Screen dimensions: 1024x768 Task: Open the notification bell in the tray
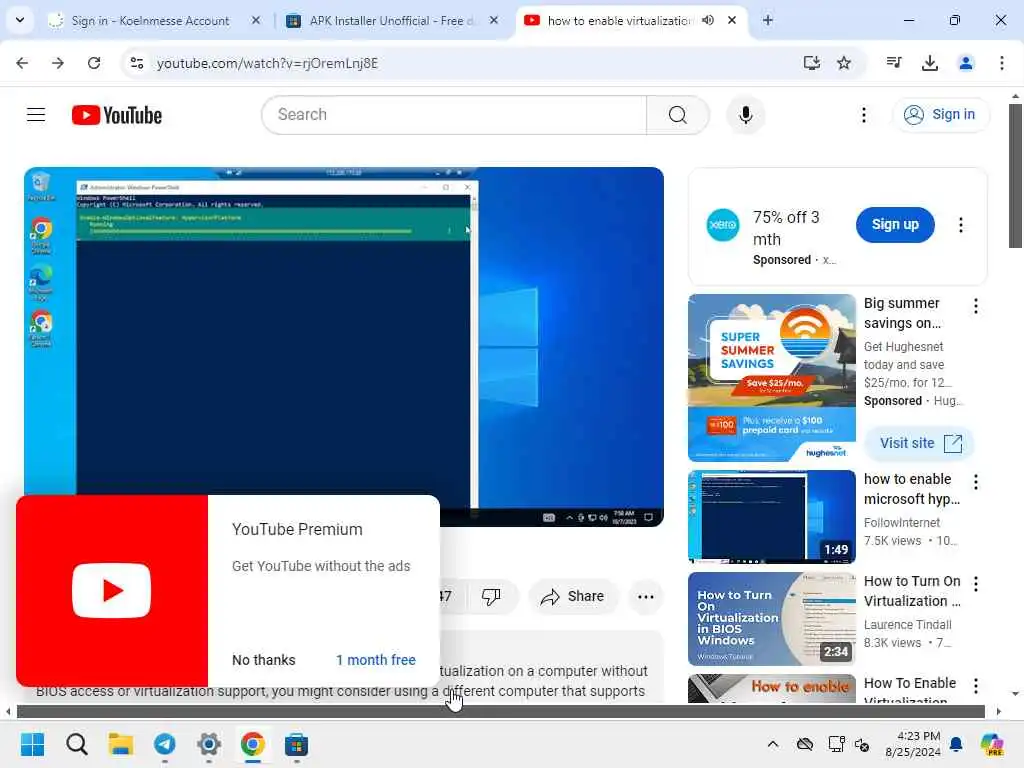[956, 744]
